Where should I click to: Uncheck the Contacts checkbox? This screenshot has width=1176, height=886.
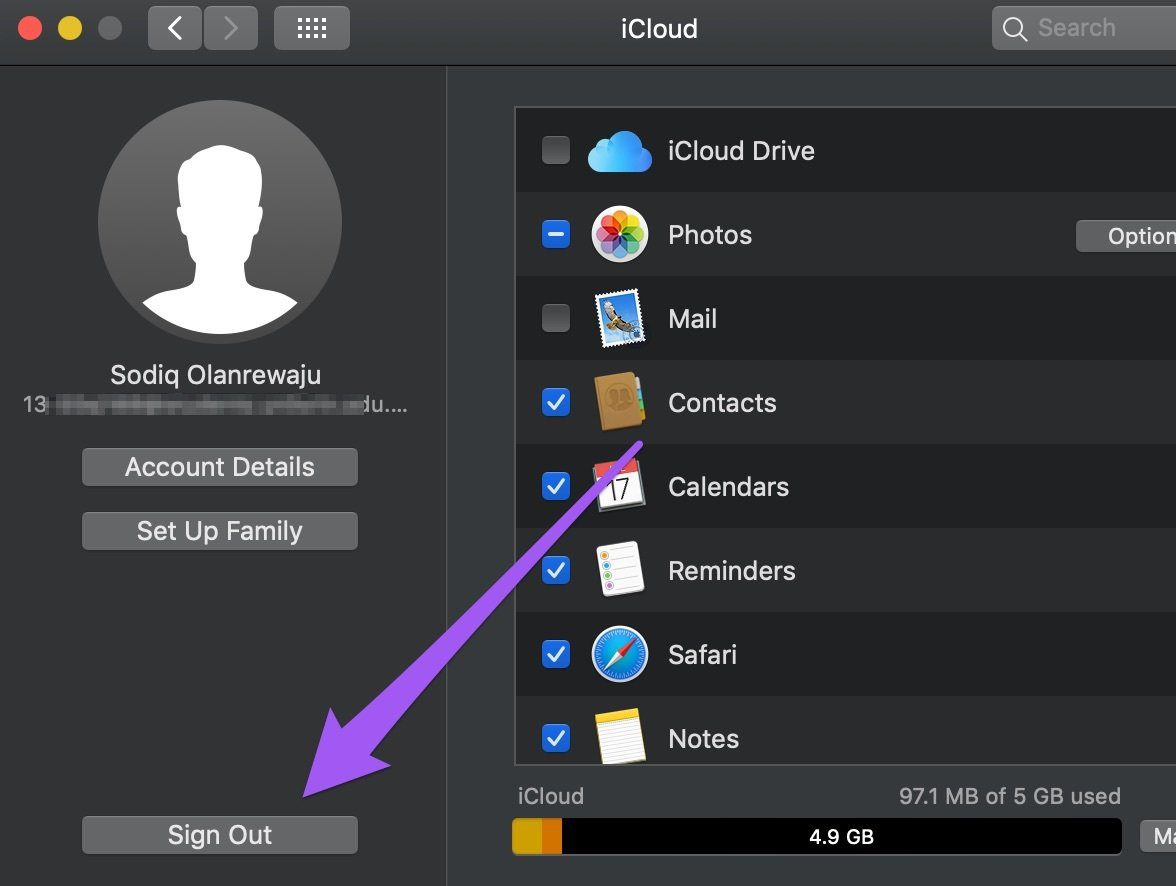[556, 402]
